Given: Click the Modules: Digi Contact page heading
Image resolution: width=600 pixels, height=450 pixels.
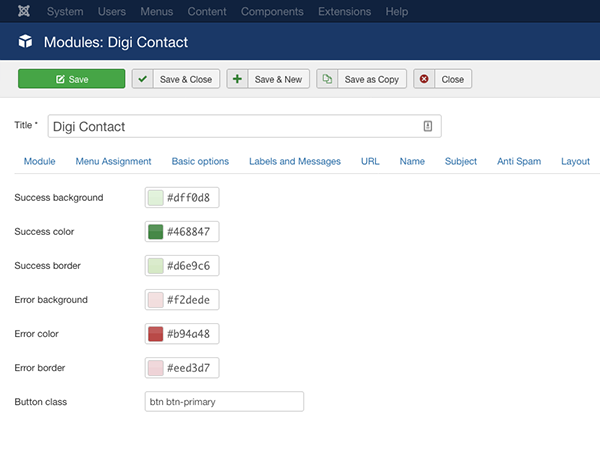Looking at the screenshot, I should coord(116,42).
